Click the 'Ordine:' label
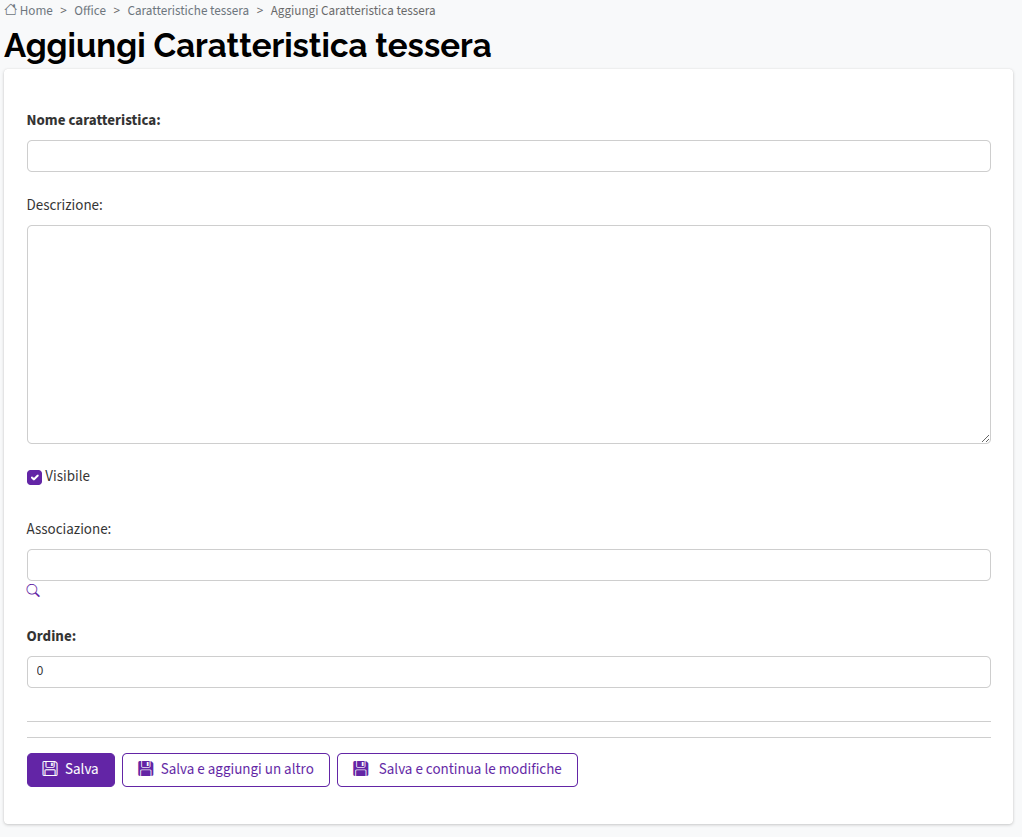 click(51, 636)
